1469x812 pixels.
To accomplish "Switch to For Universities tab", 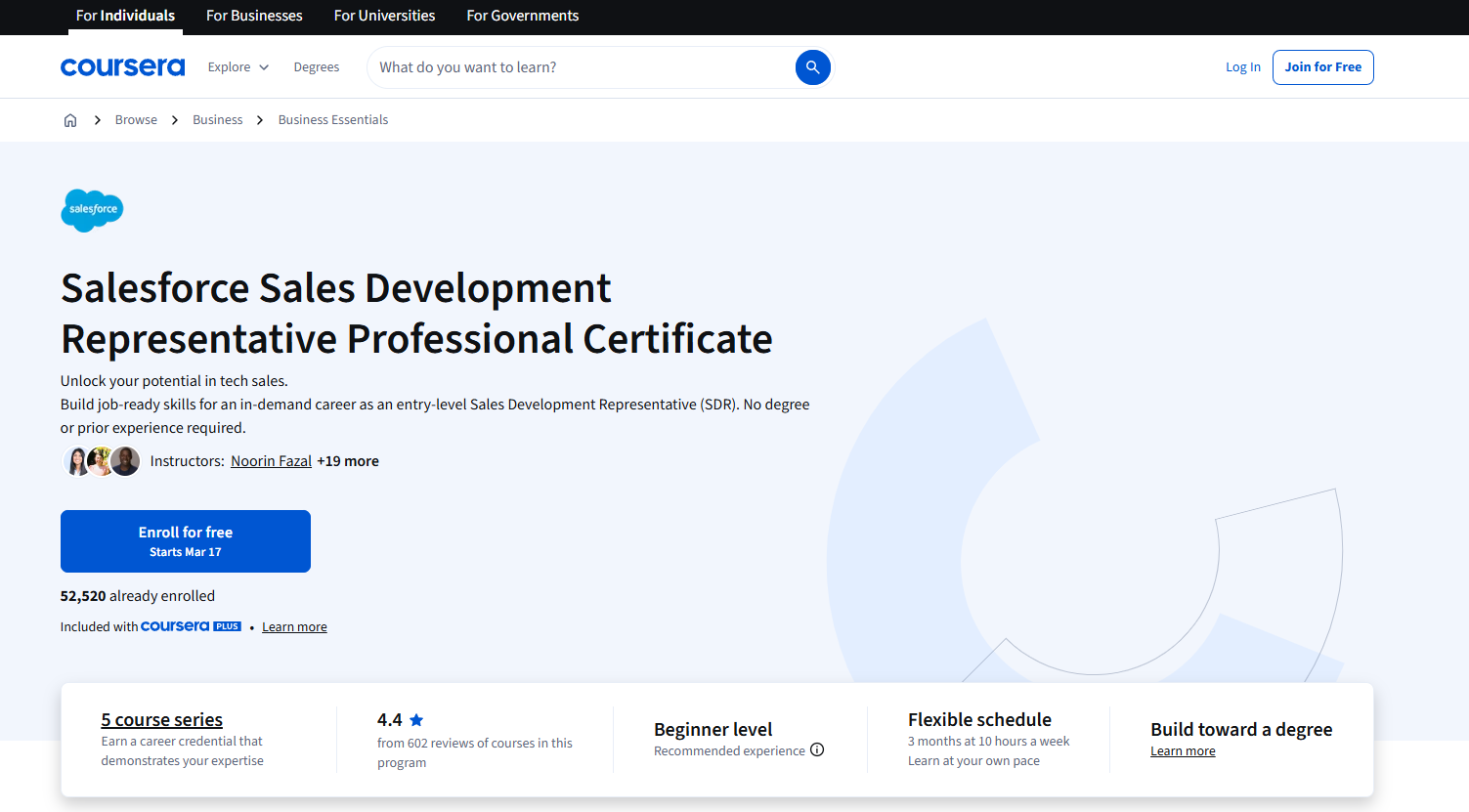I will [x=384, y=16].
